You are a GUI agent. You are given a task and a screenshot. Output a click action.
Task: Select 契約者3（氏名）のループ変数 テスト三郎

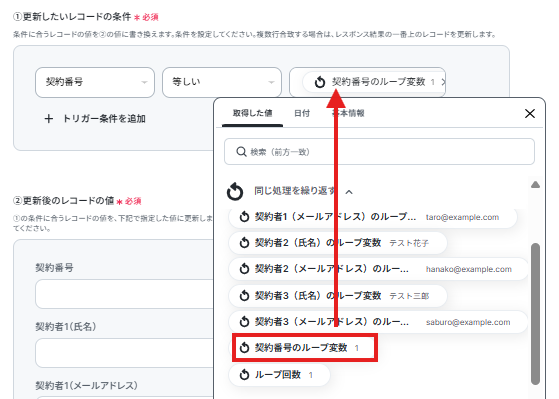[338, 296]
